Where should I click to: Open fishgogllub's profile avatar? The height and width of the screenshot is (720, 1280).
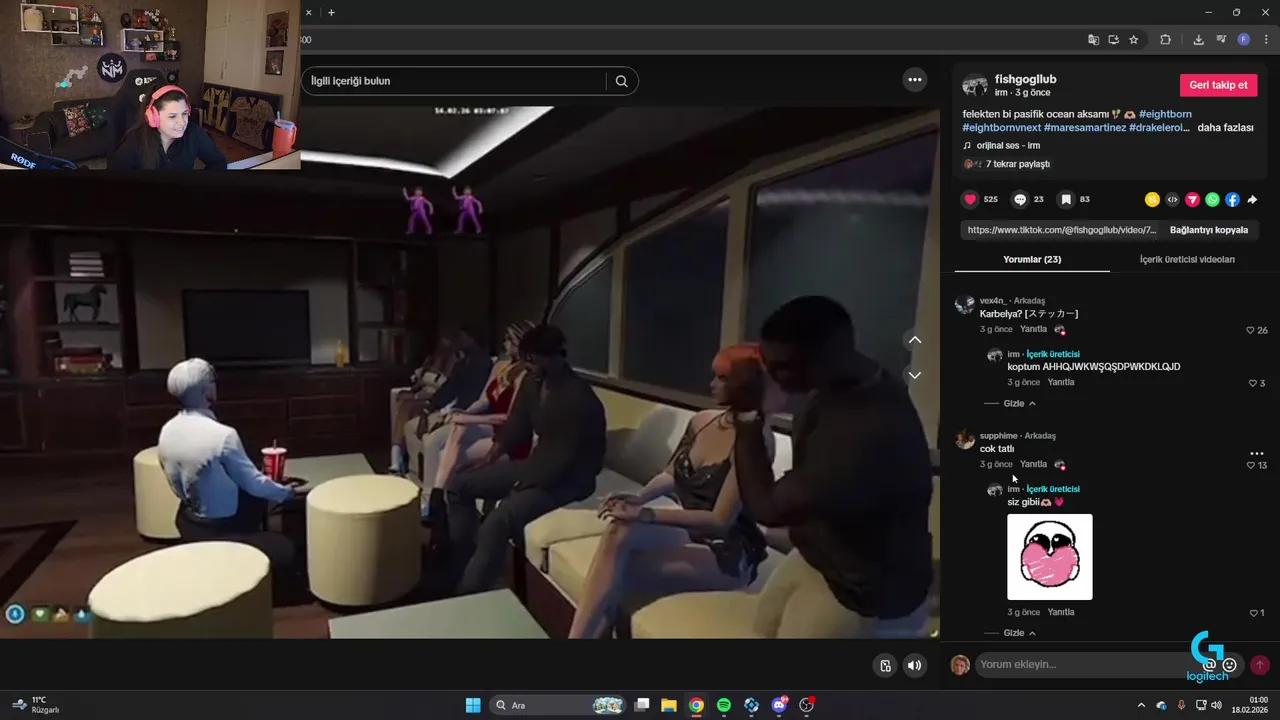(974, 84)
